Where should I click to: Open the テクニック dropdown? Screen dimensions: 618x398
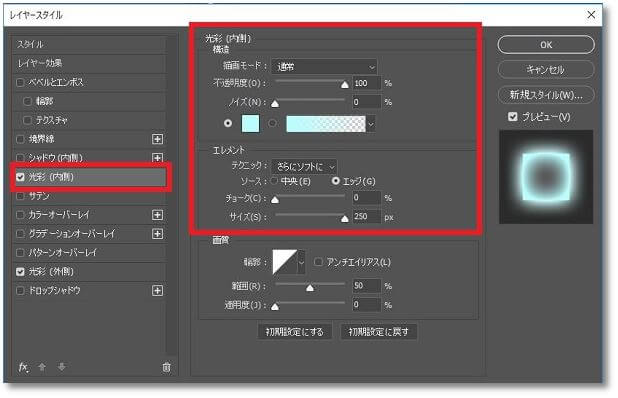point(304,167)
